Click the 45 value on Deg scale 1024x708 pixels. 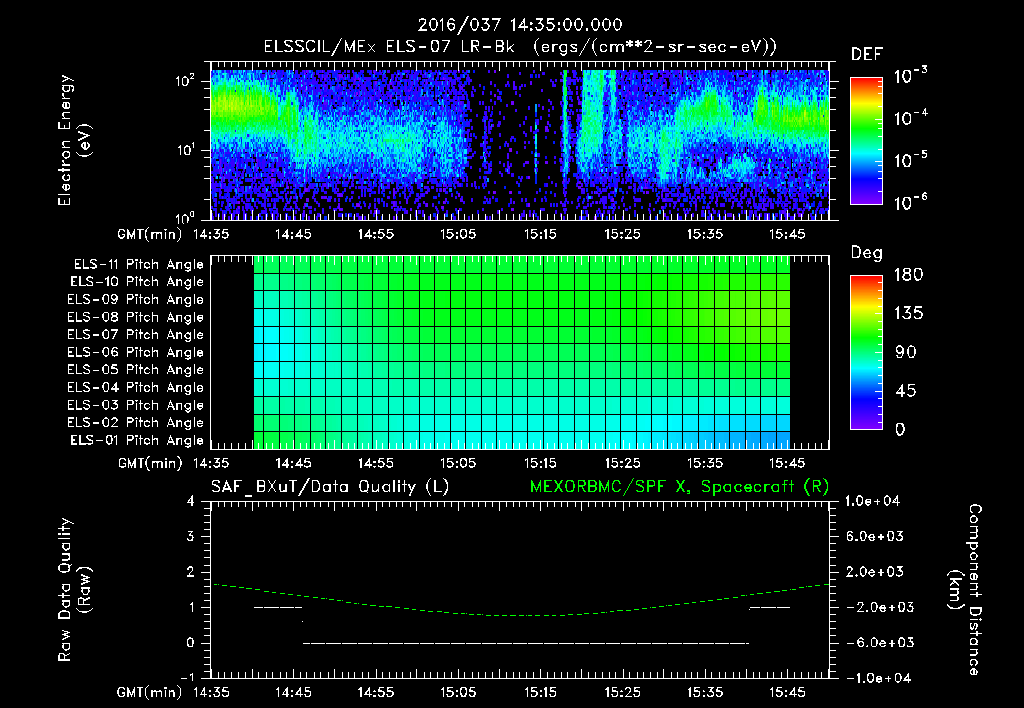(906, 391)
